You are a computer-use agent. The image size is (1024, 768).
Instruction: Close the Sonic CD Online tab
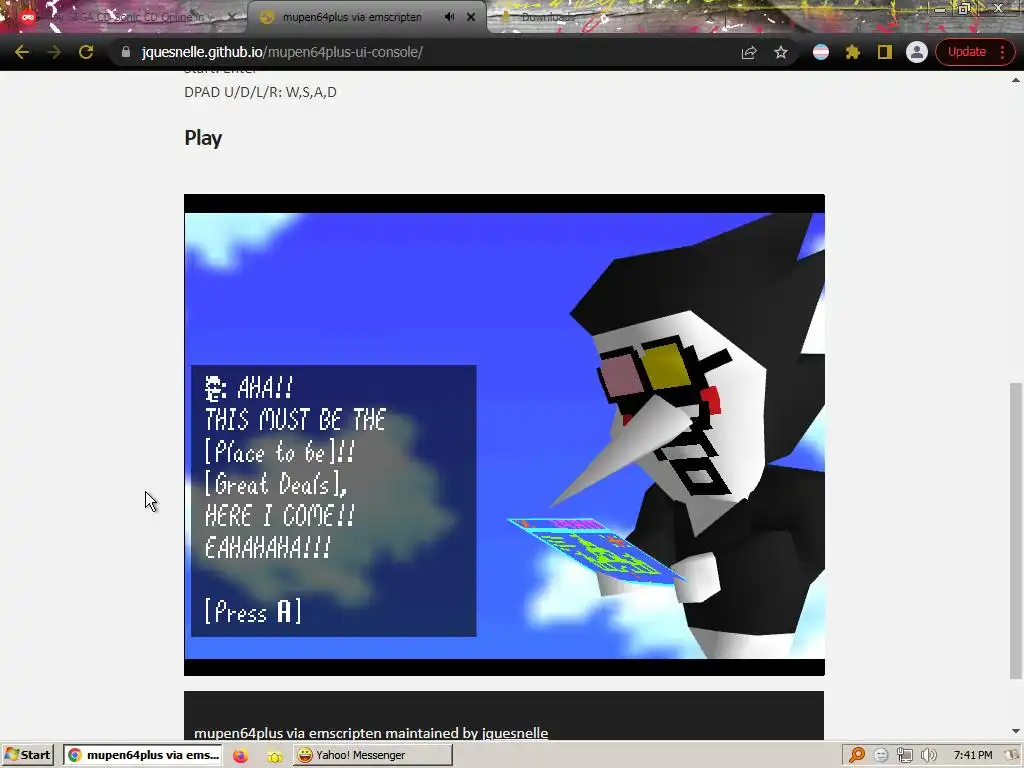click(231, 17)
